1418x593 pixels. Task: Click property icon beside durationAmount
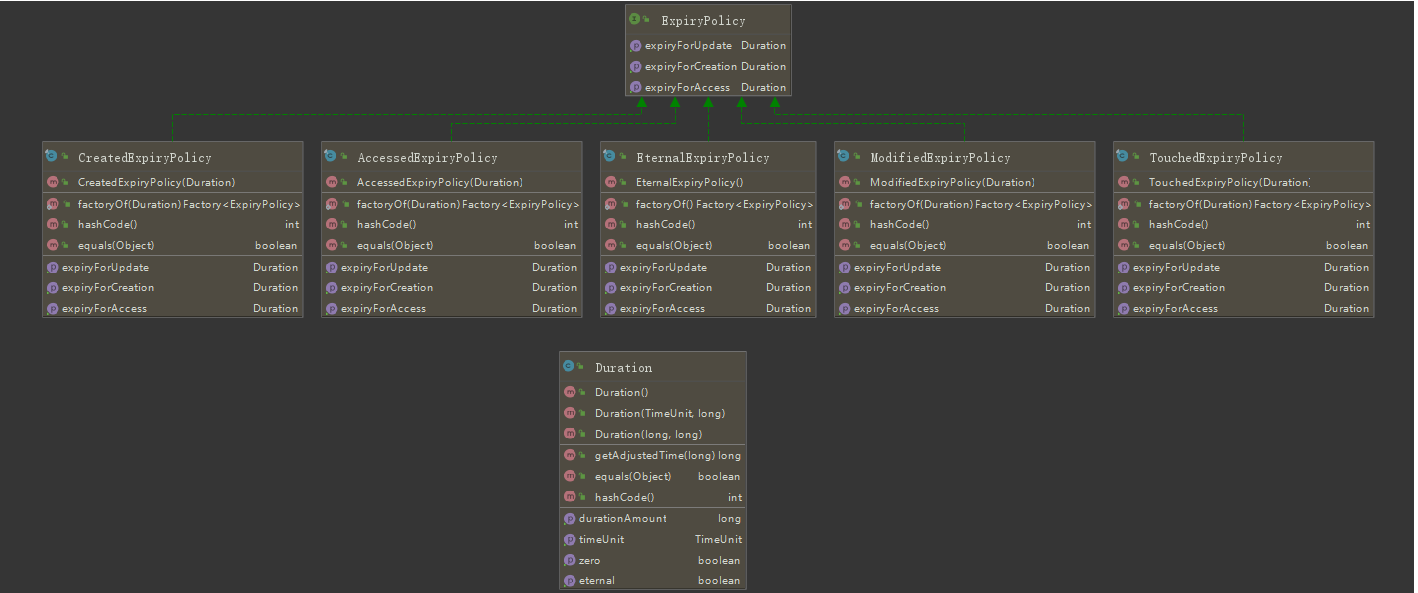569,519
